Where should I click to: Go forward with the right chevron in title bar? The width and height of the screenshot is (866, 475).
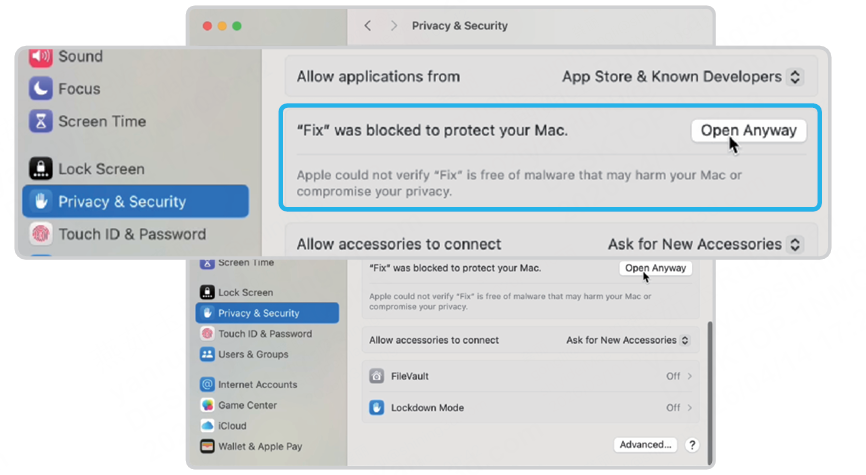tap(394, 25)
